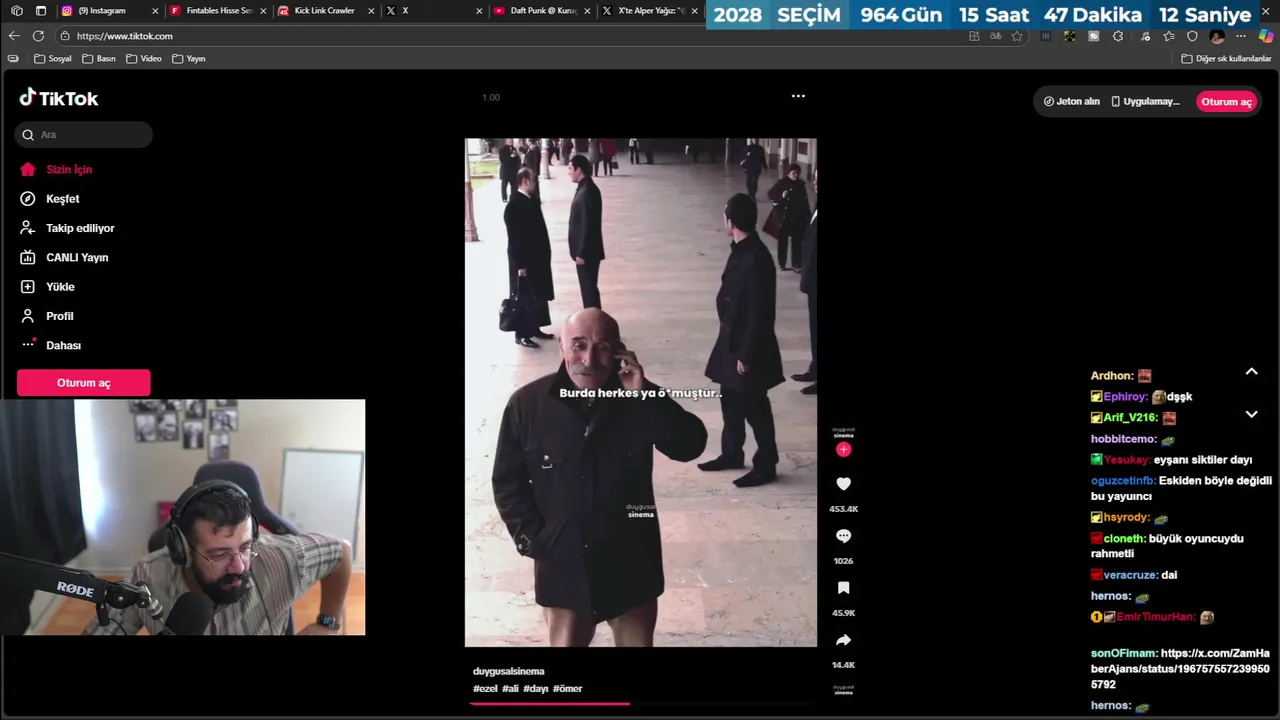This screenshot has width=1280, height=720.
Task: Open video options three-dot menu
Action: [x=798, y=96]
